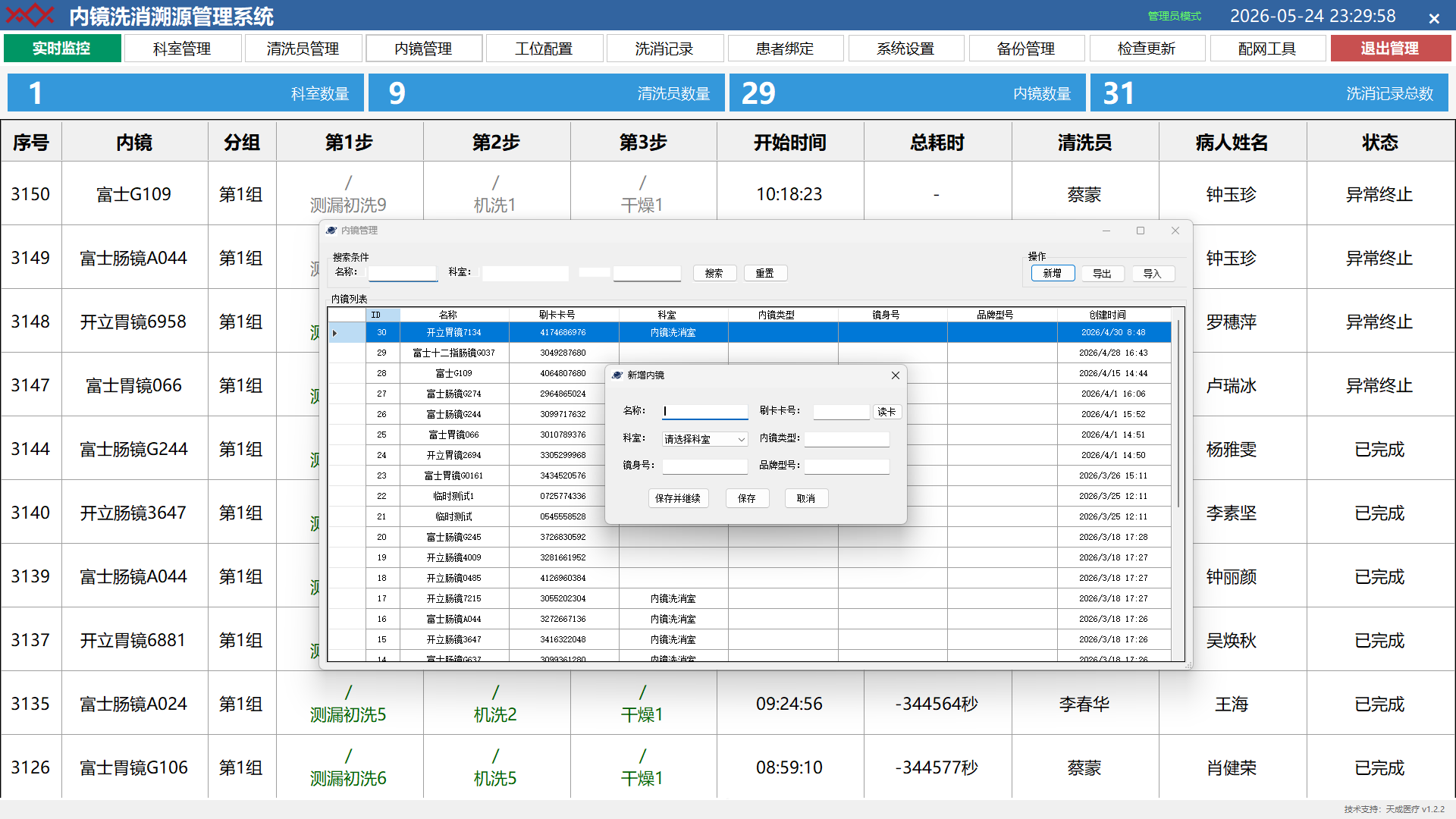The width and height of the screenshot is (1456, 819).
Task: Open the 科室管理 tab
Action: (x=182, y=49)
